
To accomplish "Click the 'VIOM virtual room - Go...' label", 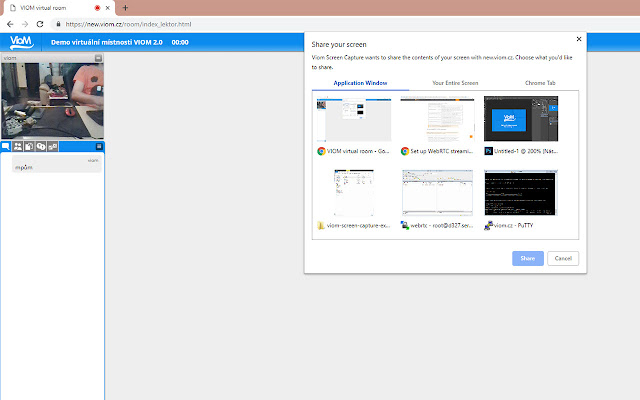I will point(358,151).
